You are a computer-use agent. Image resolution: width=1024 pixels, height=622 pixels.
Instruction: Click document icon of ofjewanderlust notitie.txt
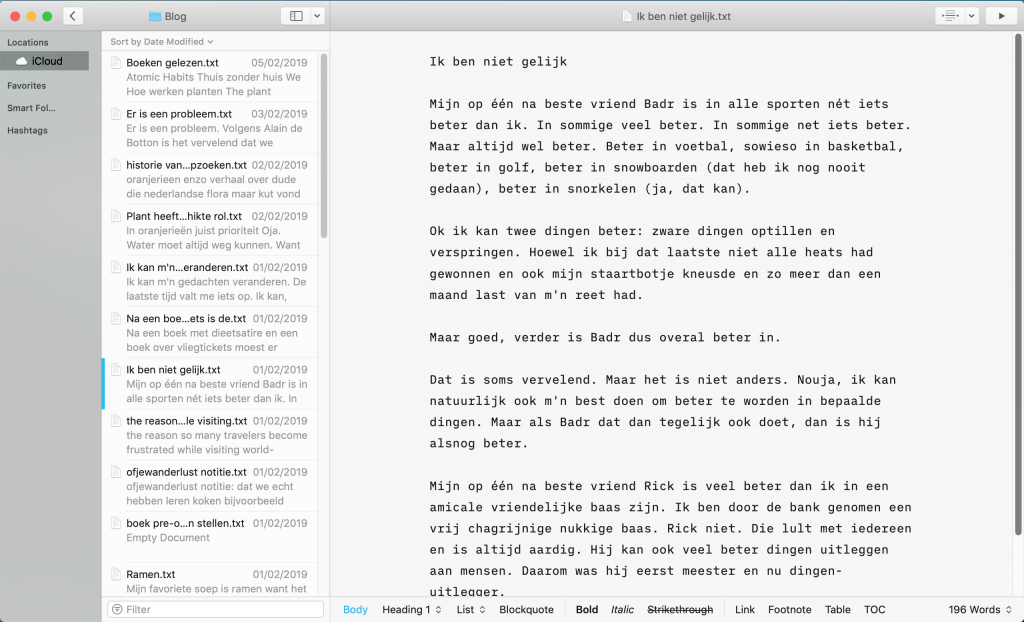pyautogui.click(x=116, y=472)
